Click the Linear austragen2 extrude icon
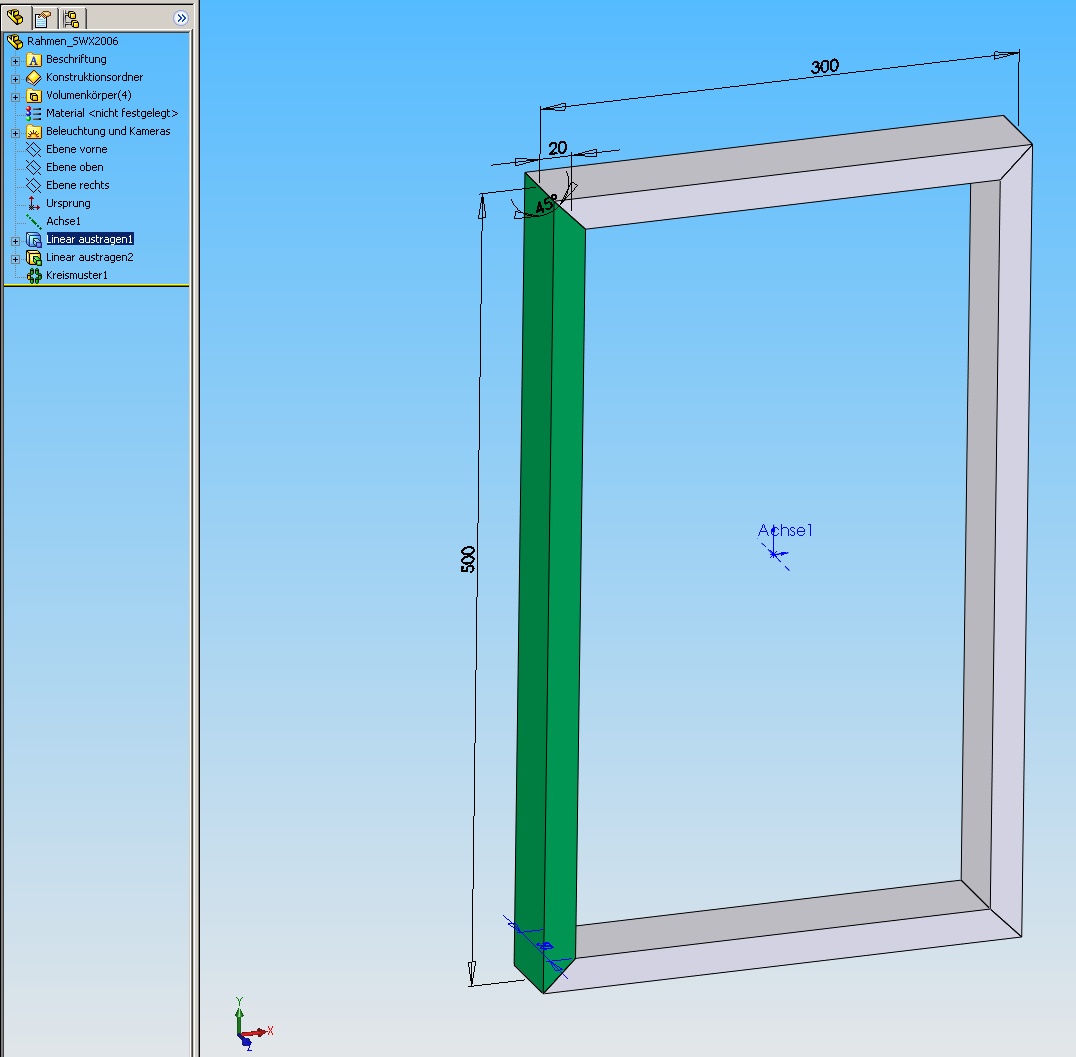Image resolution: width=1076 pixels, height=1057 pixels. point(34,257)
